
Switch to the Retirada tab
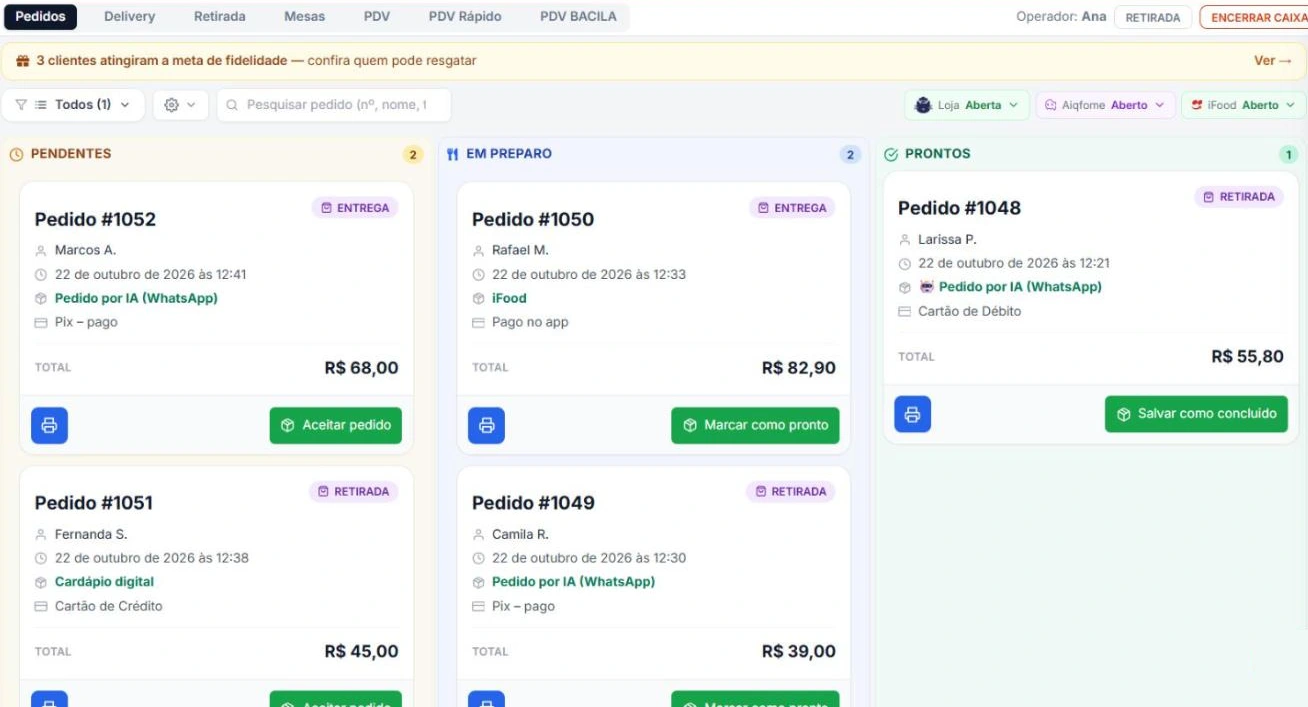click(220, 16)
